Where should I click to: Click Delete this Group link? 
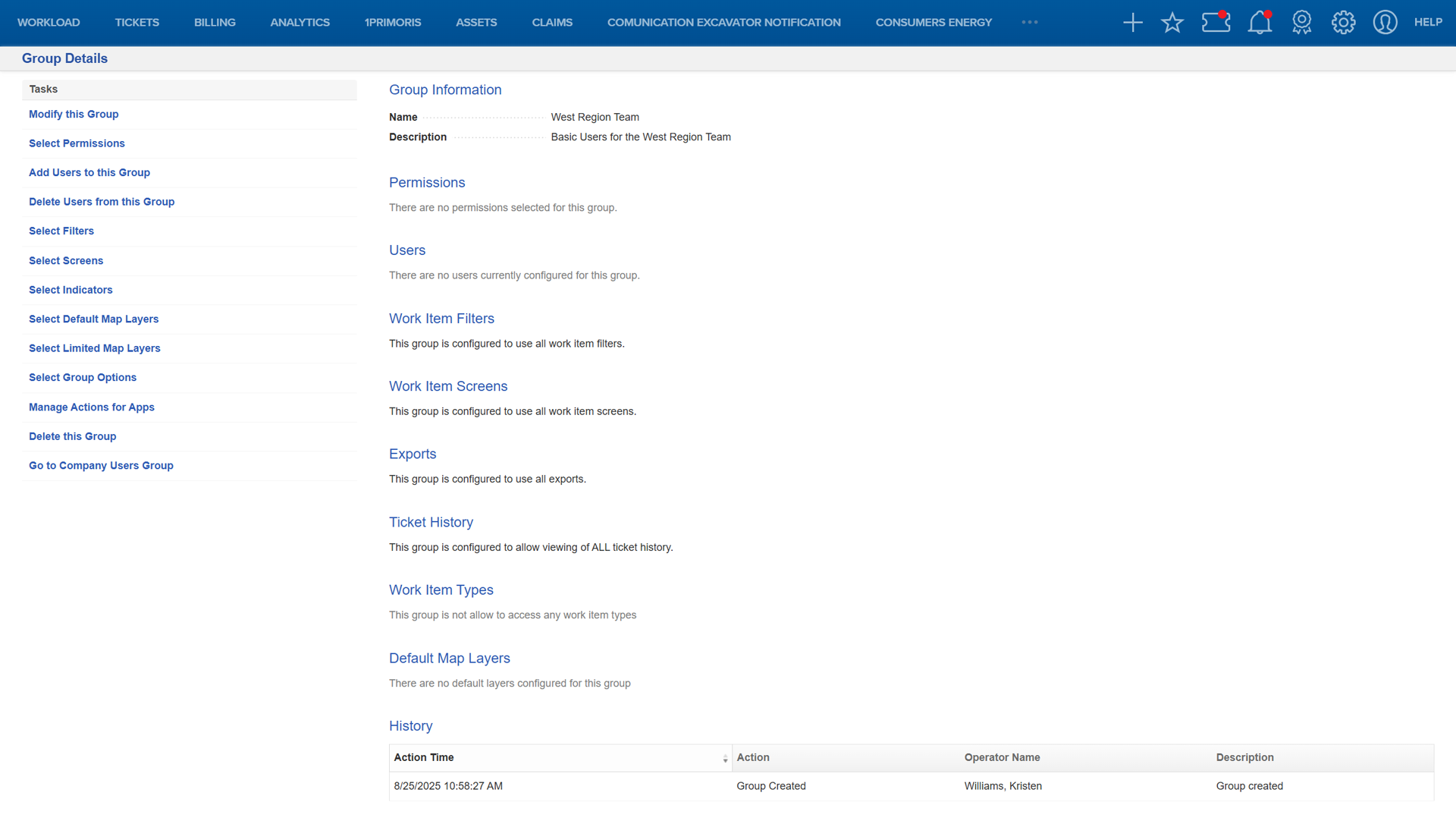click(x=72, y=437)
